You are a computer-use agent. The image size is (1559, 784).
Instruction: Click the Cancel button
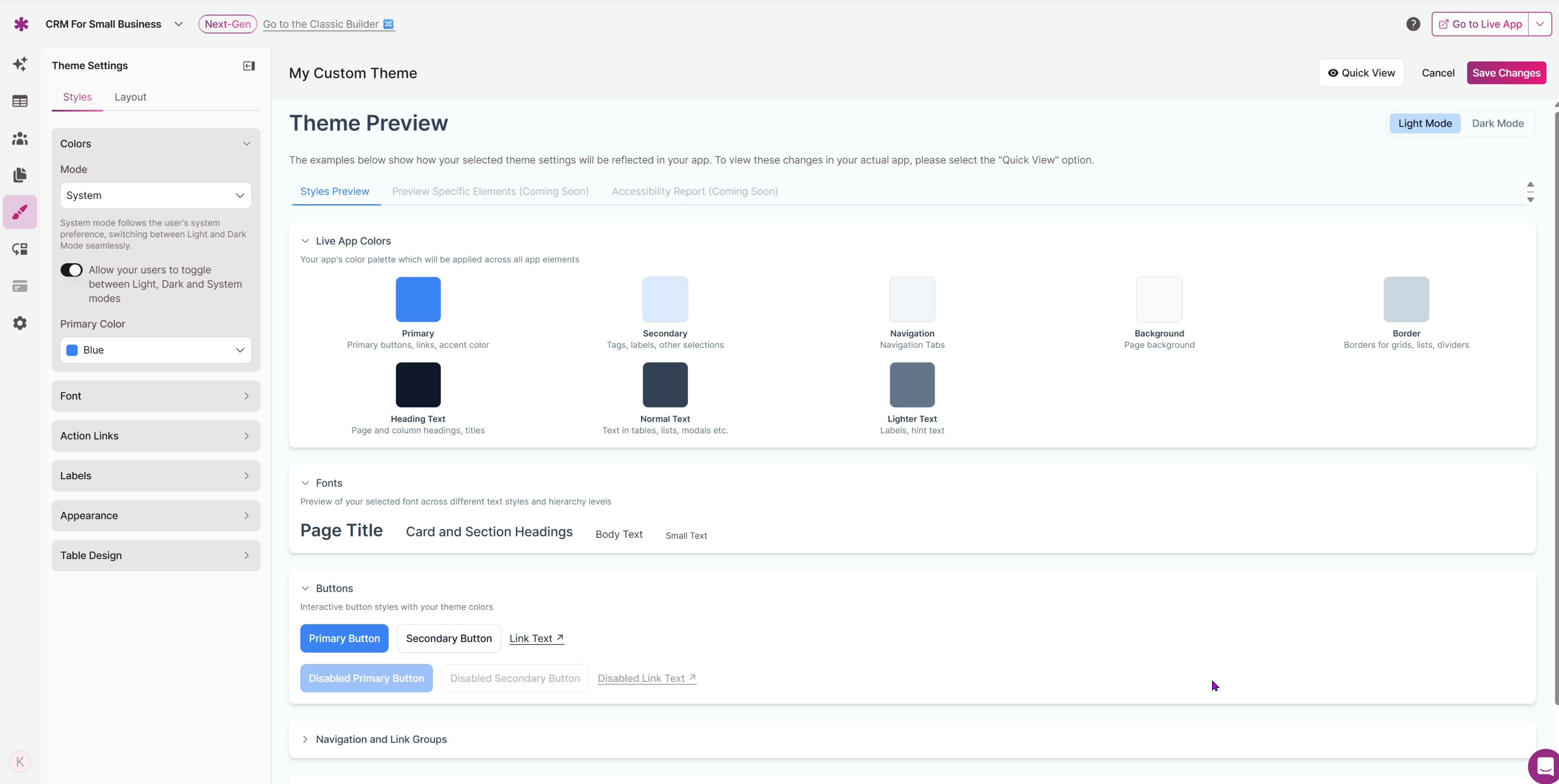(x=1438, y=73)
